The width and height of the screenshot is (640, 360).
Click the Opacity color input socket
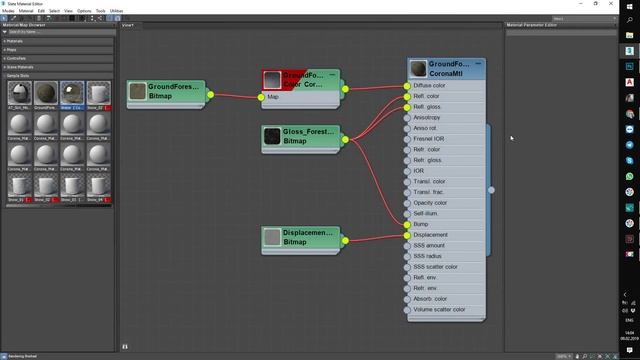[407, 203]
